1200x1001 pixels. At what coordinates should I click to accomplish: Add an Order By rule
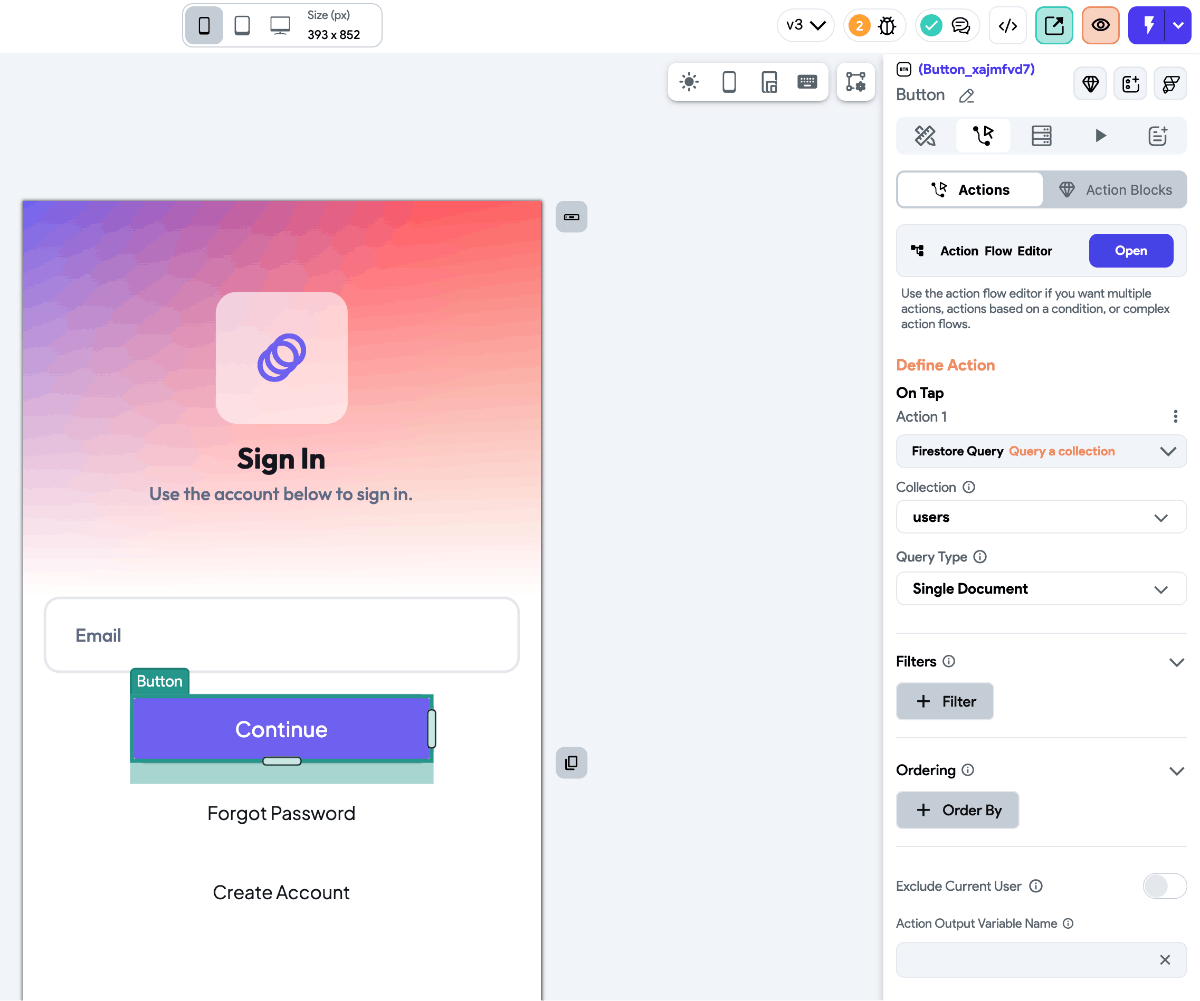(957, 810)
